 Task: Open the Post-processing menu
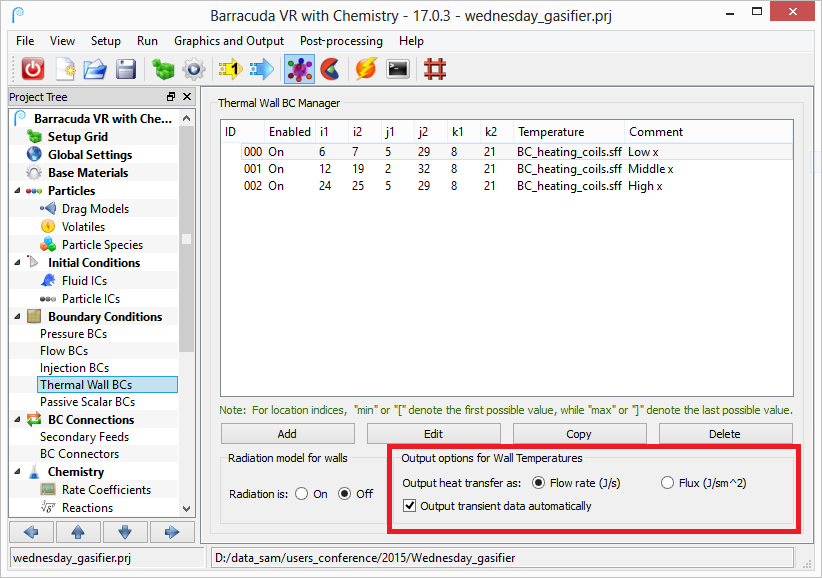coord(341,41)
